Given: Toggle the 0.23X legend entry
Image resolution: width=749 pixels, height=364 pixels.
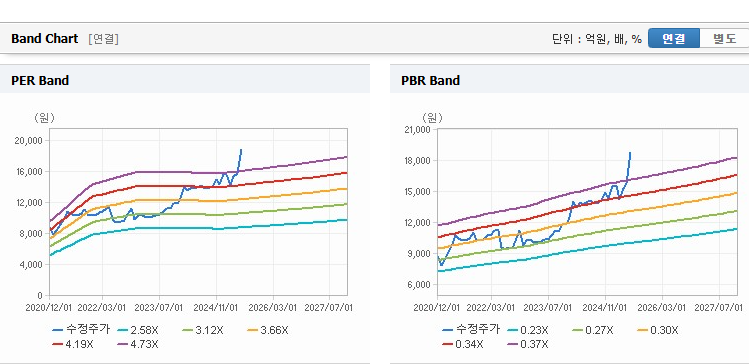Looking at the screenshot, I should [x=528, y=330].
